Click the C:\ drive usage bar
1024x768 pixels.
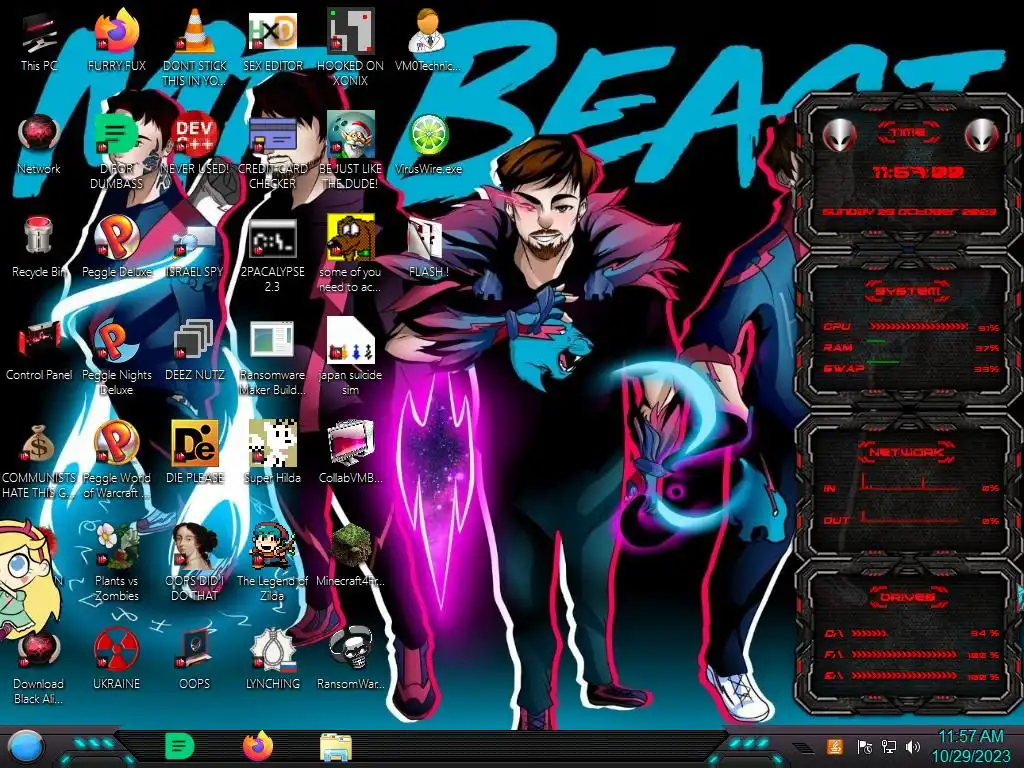click(869, 633)
